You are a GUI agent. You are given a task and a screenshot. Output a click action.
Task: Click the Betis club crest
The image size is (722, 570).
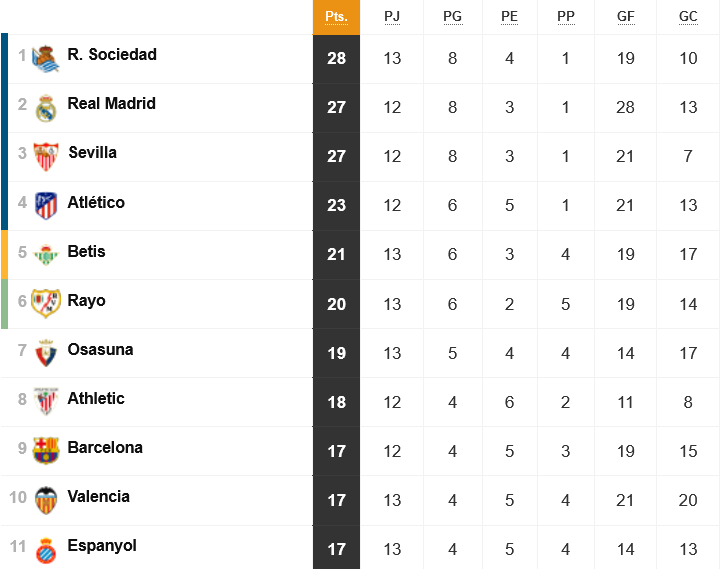(46, 255)
